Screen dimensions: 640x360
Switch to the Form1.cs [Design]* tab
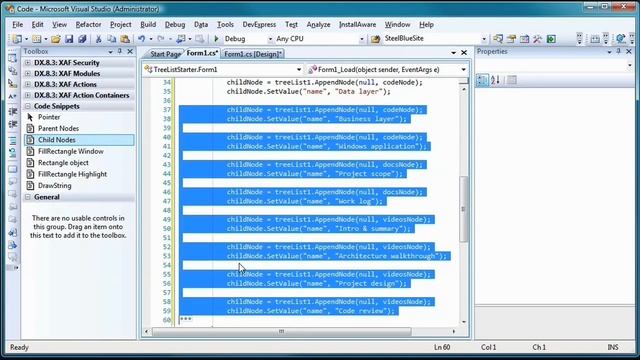click(x=253, y=54)
